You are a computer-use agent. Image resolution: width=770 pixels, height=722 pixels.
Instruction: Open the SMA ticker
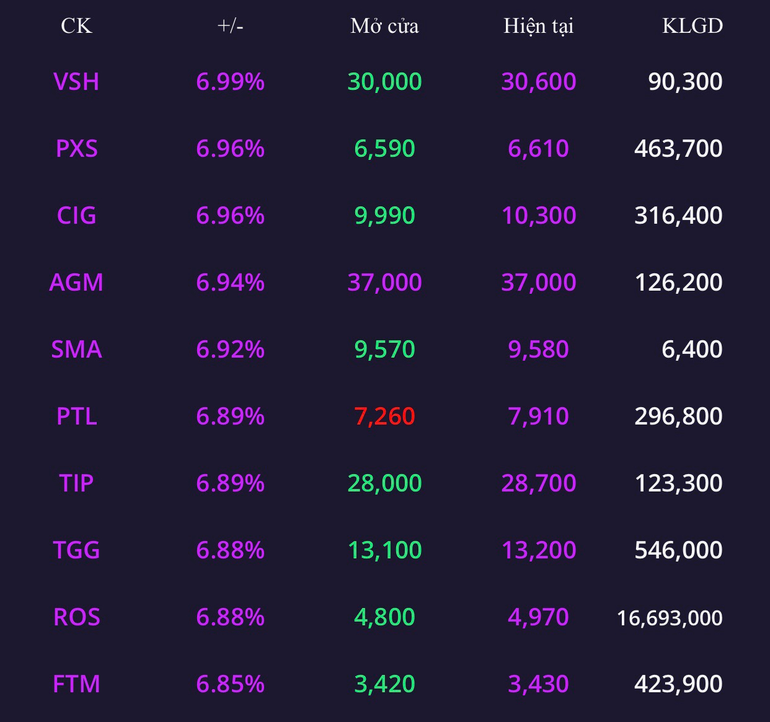76,349
